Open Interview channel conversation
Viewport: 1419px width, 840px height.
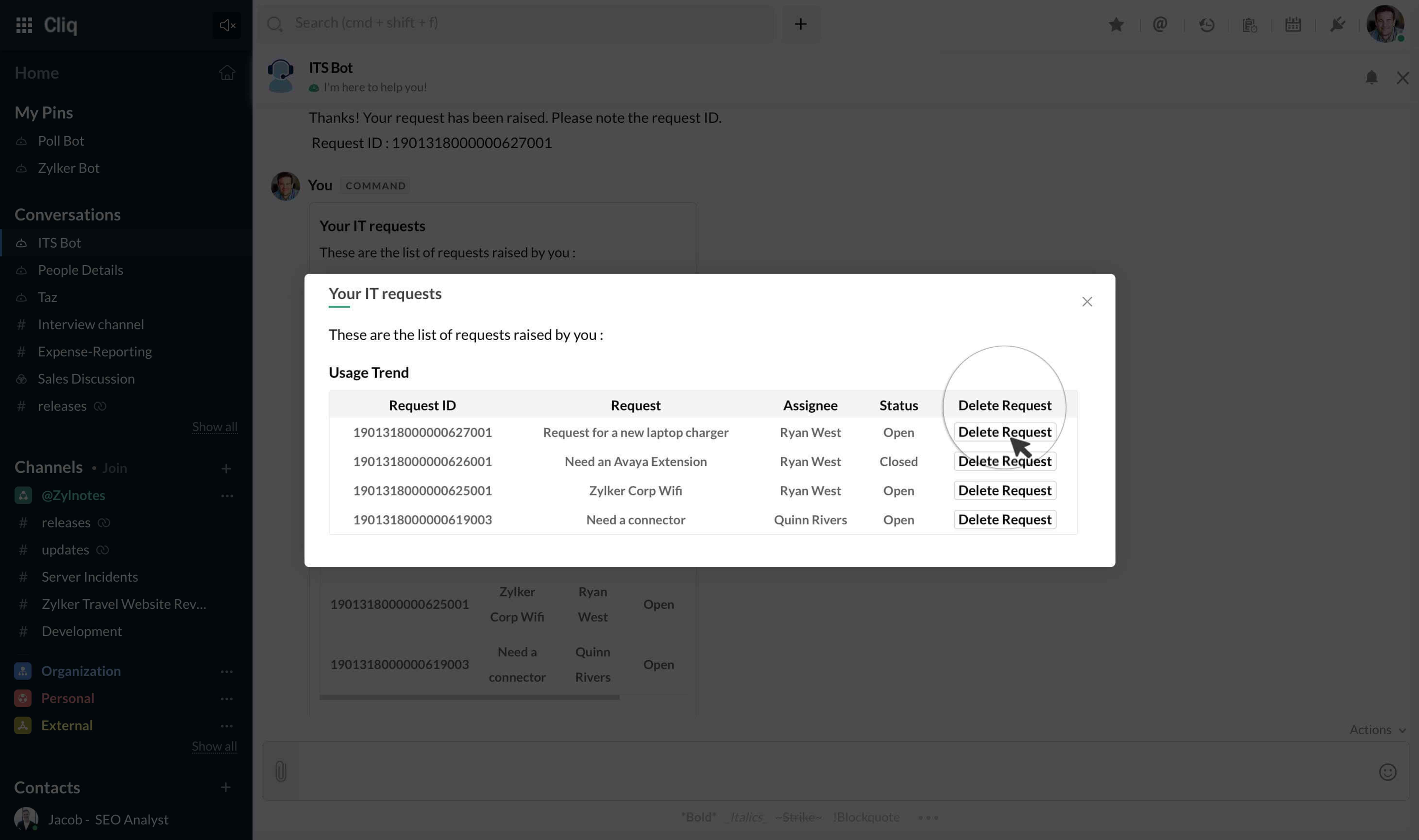pos(91,324)
